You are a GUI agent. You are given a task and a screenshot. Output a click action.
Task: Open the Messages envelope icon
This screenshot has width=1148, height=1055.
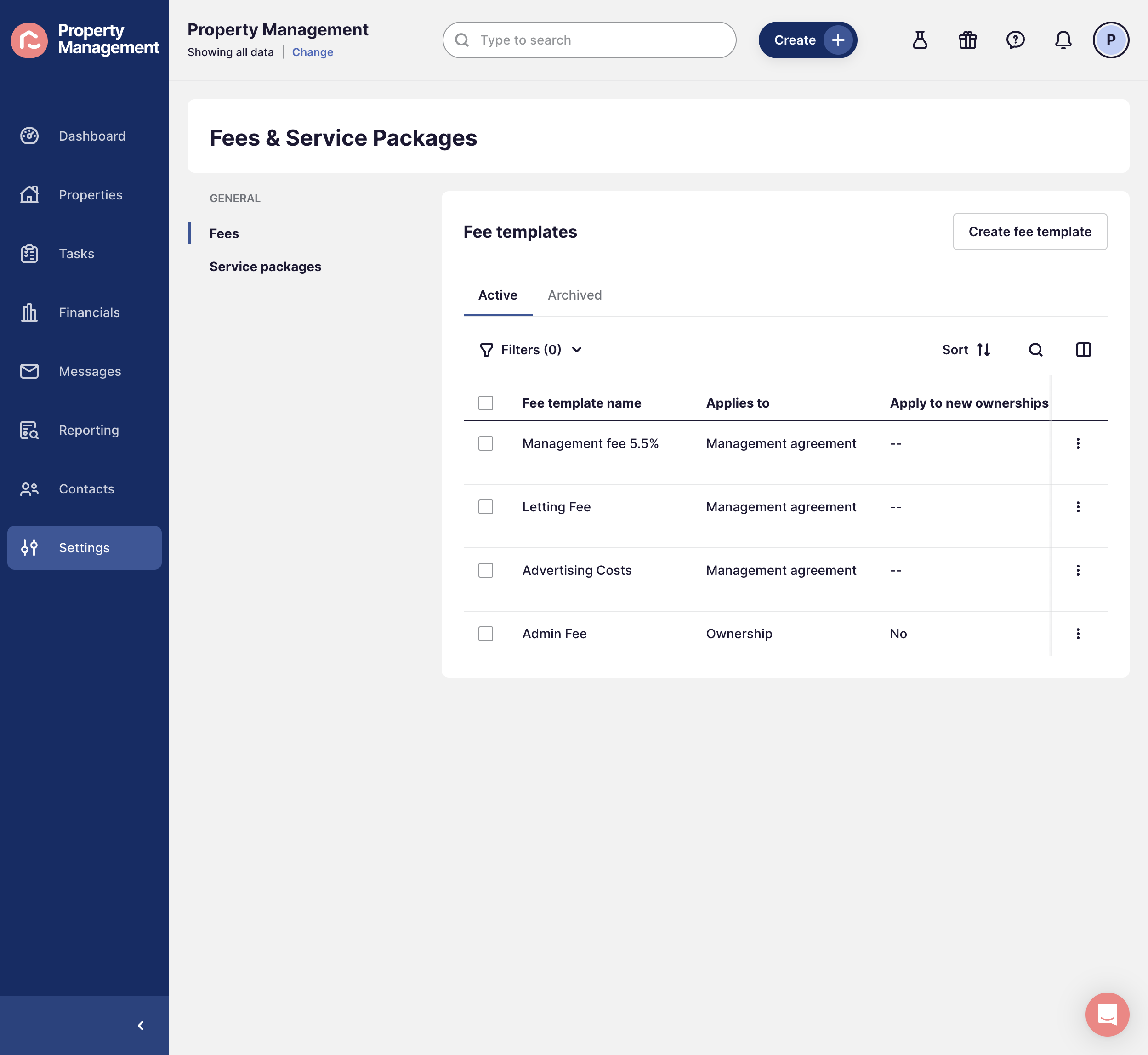coord(29,371)
